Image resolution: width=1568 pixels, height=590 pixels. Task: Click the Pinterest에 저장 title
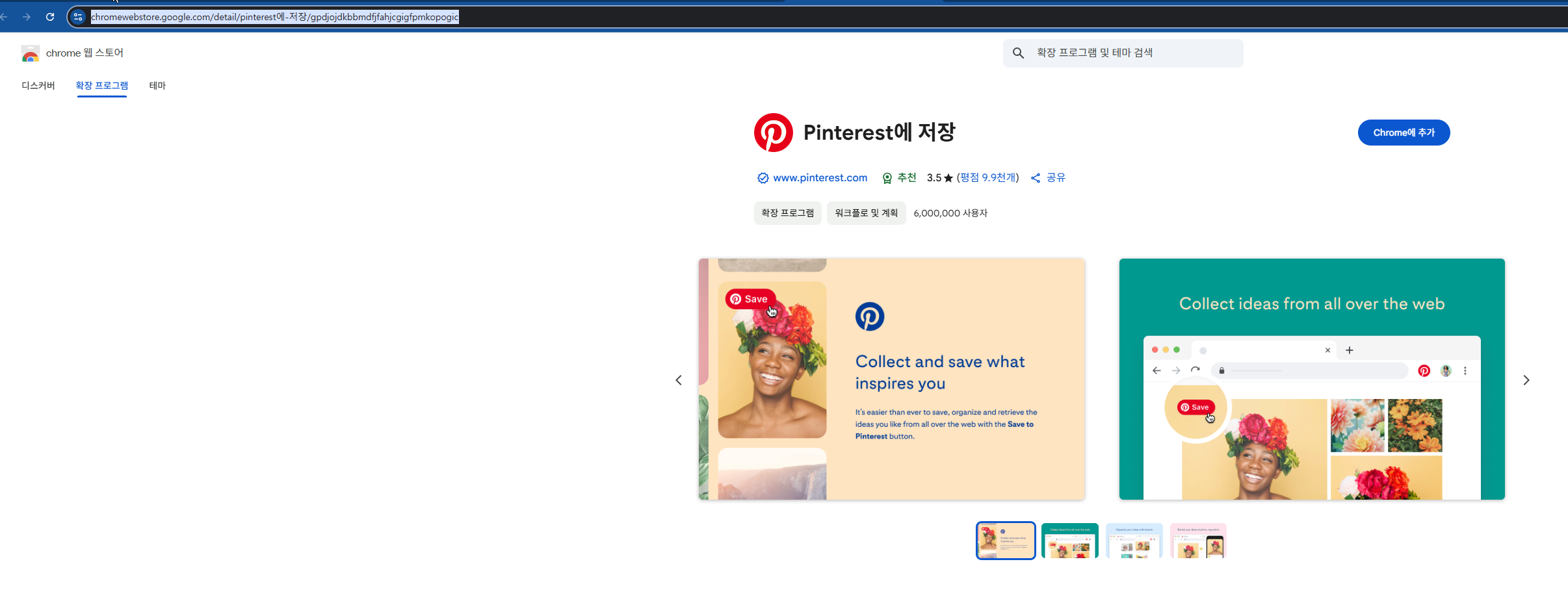(x=880, y=133)
